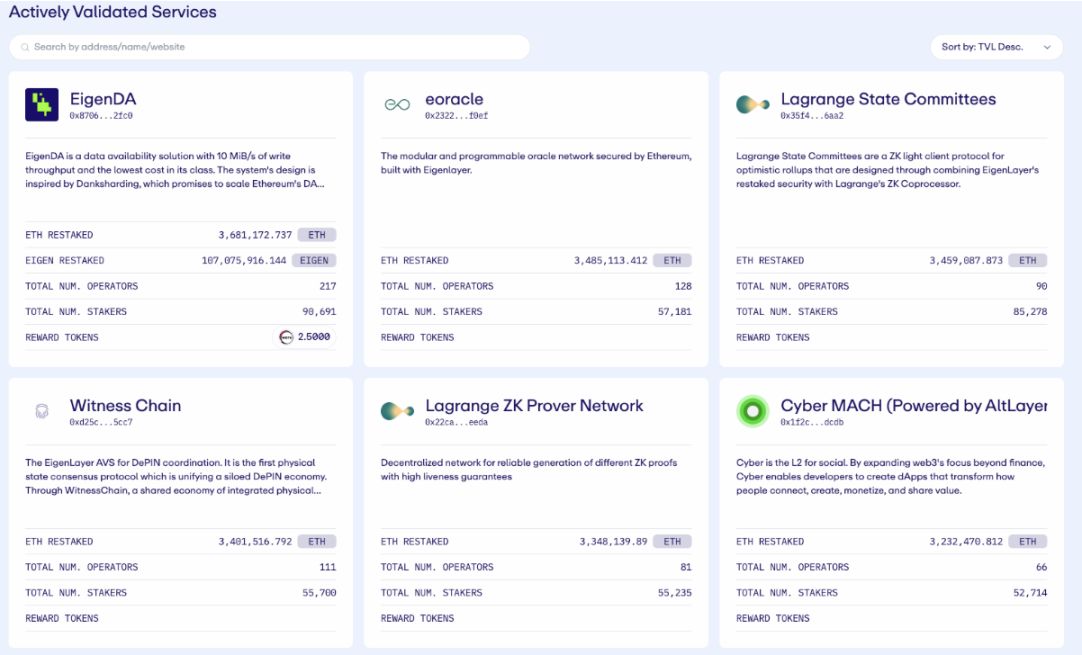Click Witness Chain address 0xd25c...5cc7
The image size is (1082, 655).
pos(101,422)
